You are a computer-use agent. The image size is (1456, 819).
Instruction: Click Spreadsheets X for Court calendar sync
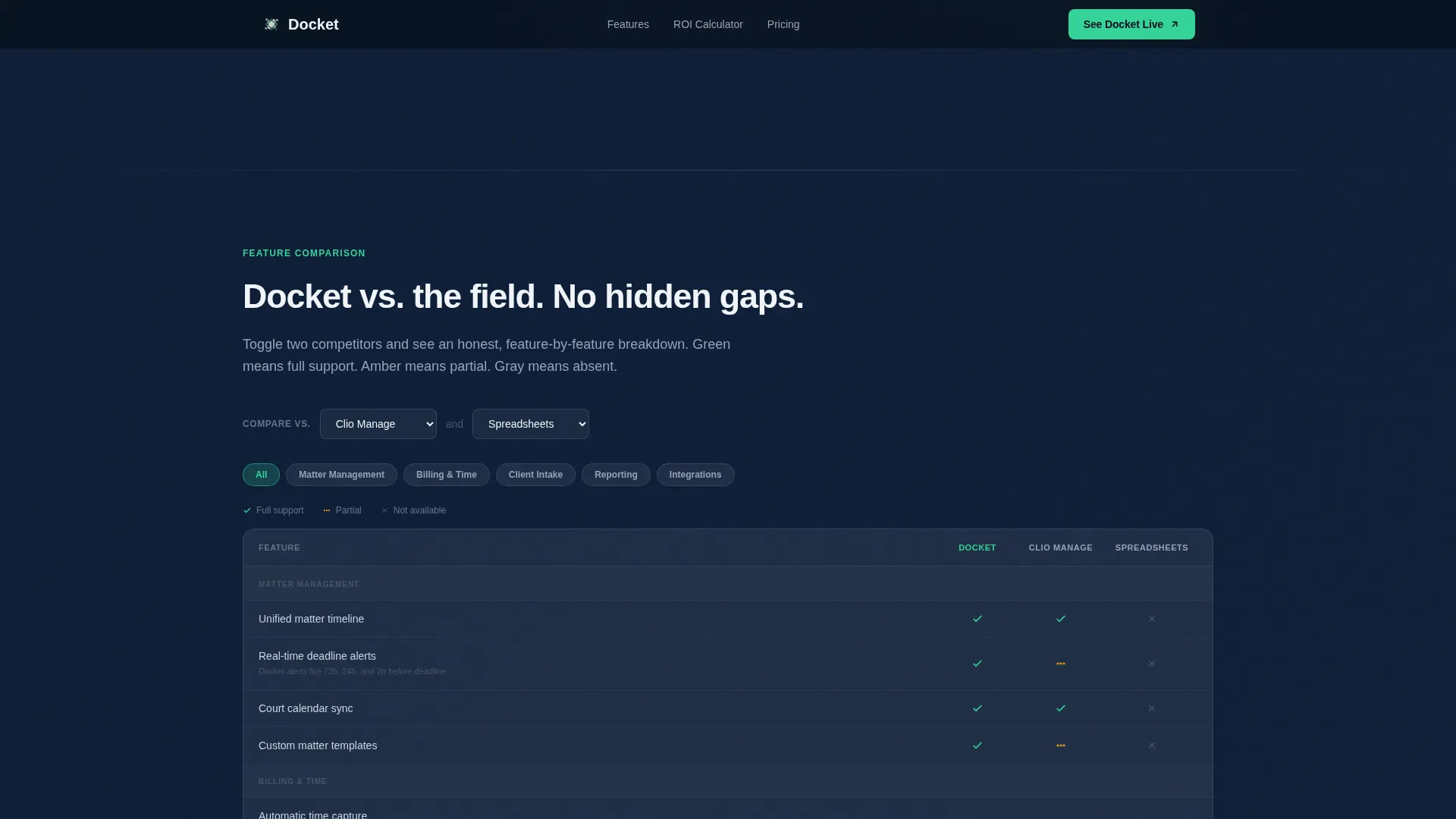[x=1152, y=708]
